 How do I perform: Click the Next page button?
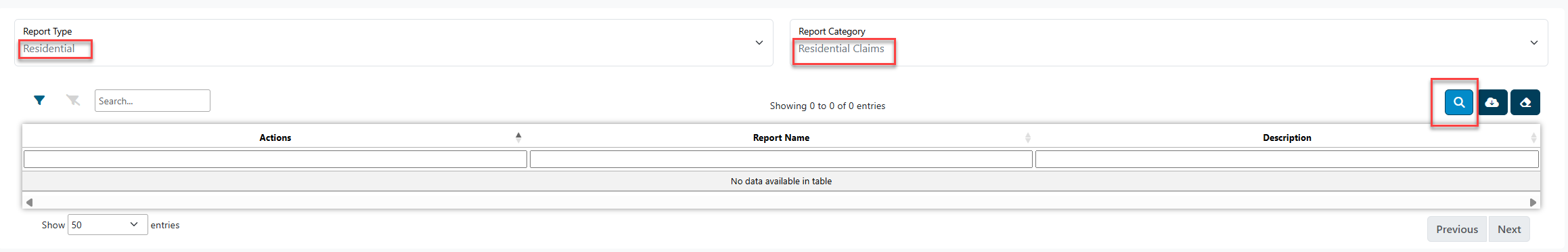pos(1509,229)
